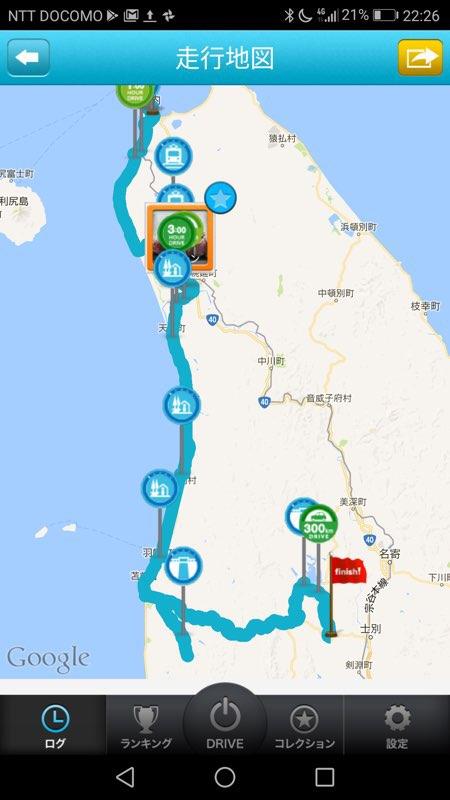Tap the 3:00 hour drive badge

click(177, 234)
